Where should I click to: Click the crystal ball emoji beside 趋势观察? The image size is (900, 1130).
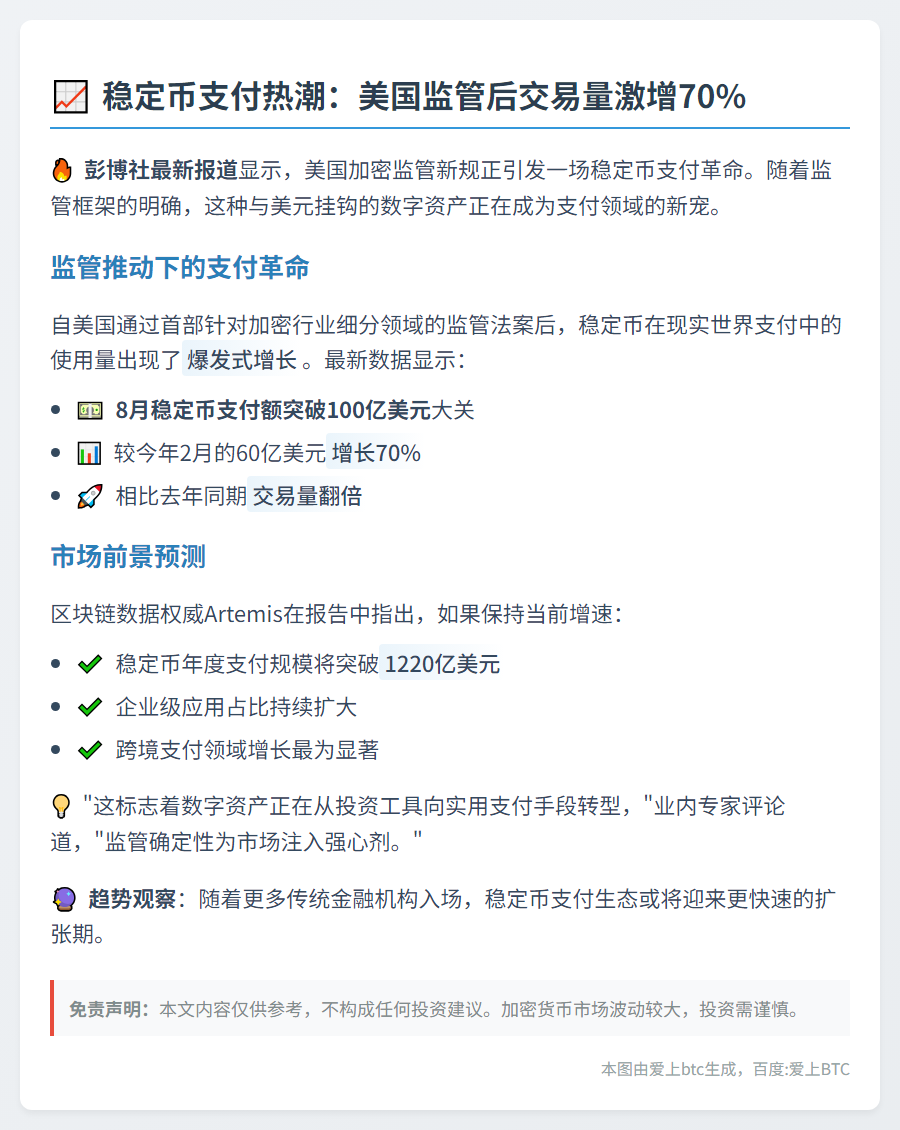(63, 900)
